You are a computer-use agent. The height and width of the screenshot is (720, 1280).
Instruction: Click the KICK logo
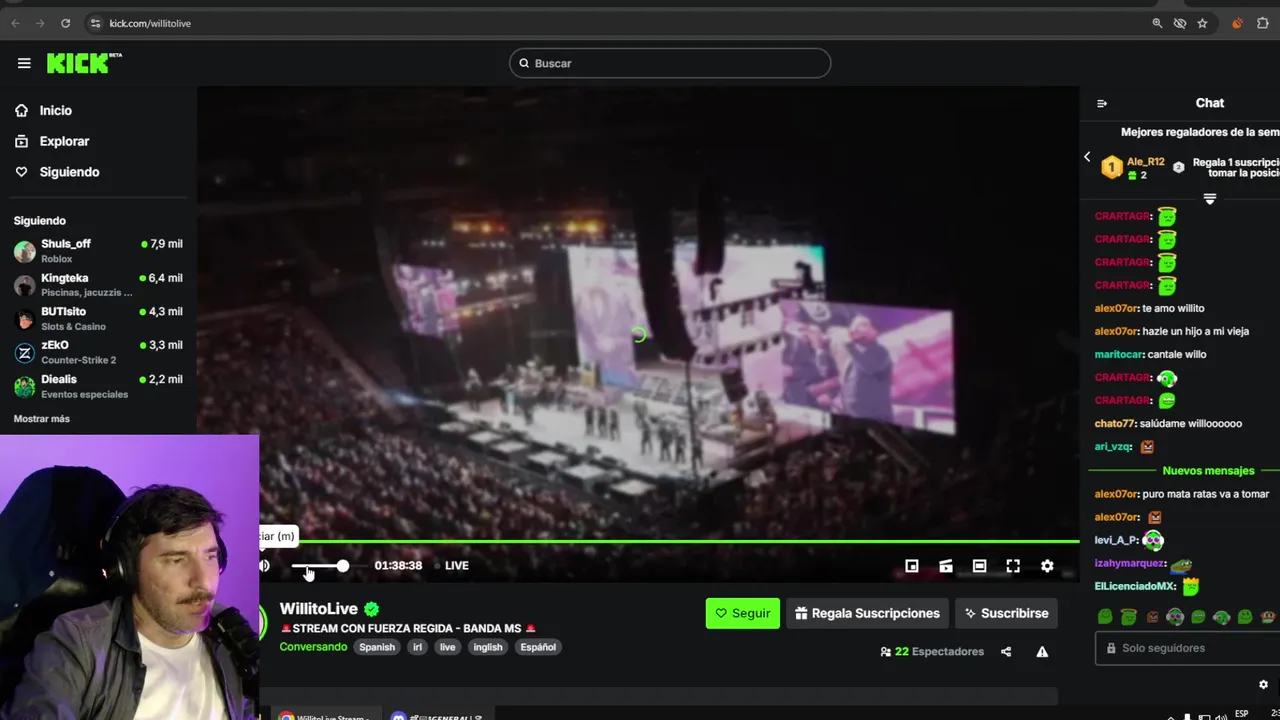tap(84, 63)
